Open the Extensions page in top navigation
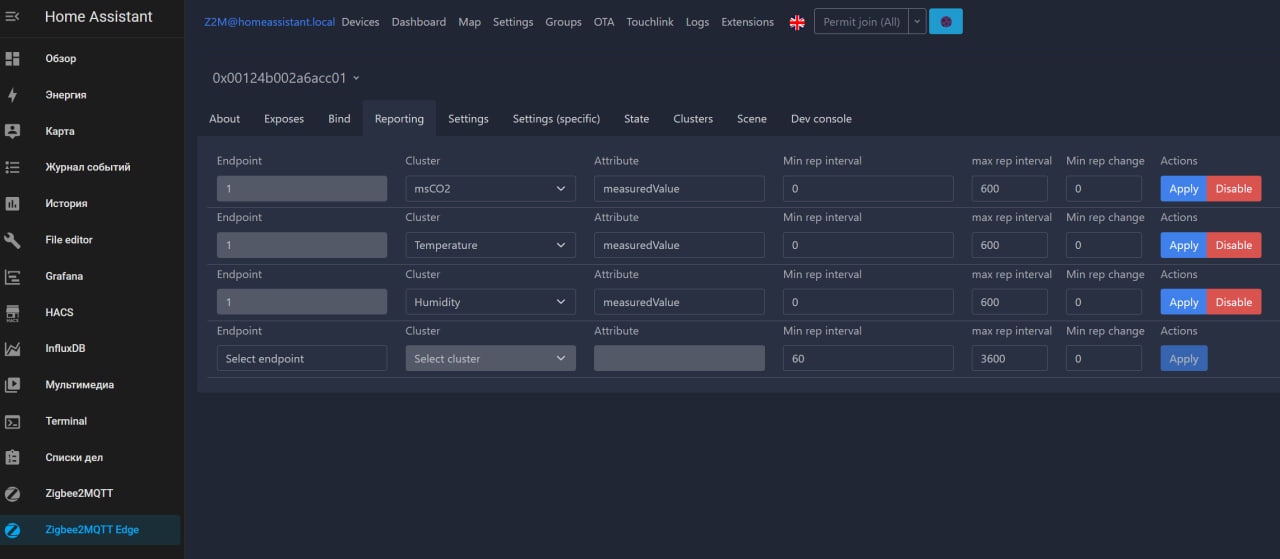Image resolution: width=1280 pixels, height=559 pixels. [x=747, y=22]
